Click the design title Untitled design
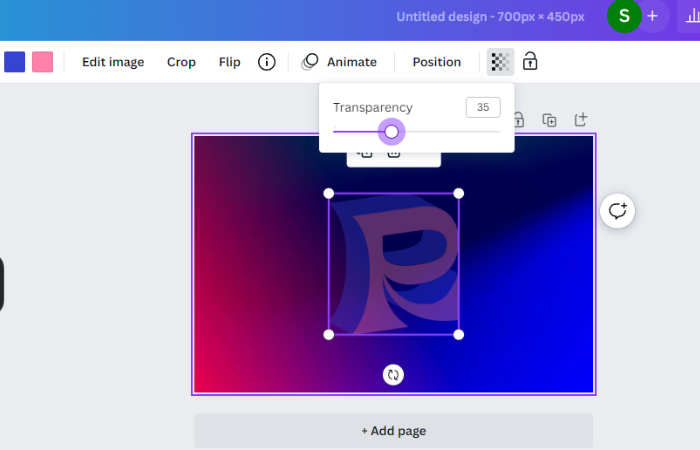Screen dimensions: 700x450 (x=490, y=17)
